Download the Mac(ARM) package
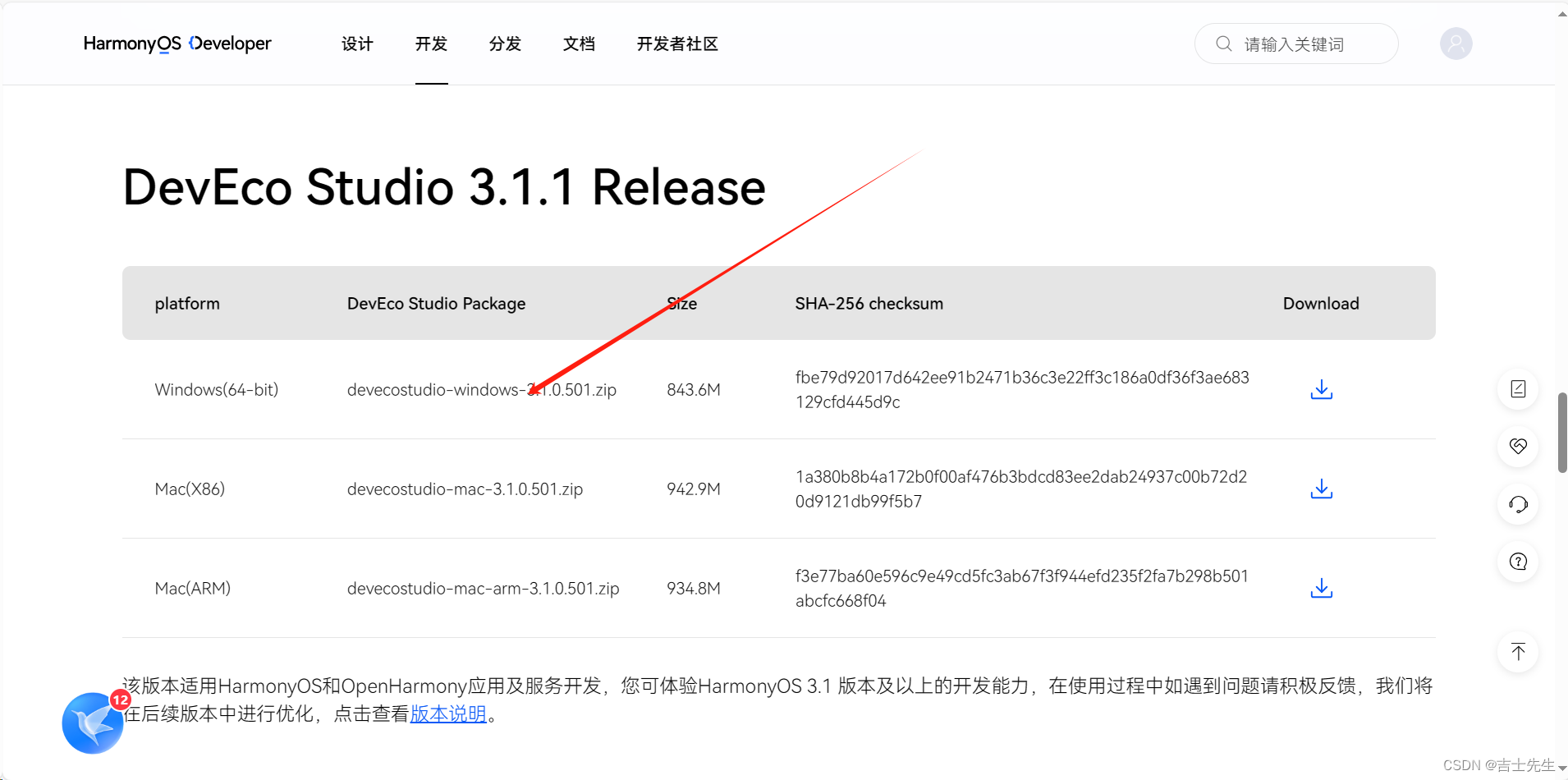 (1322, 588)
